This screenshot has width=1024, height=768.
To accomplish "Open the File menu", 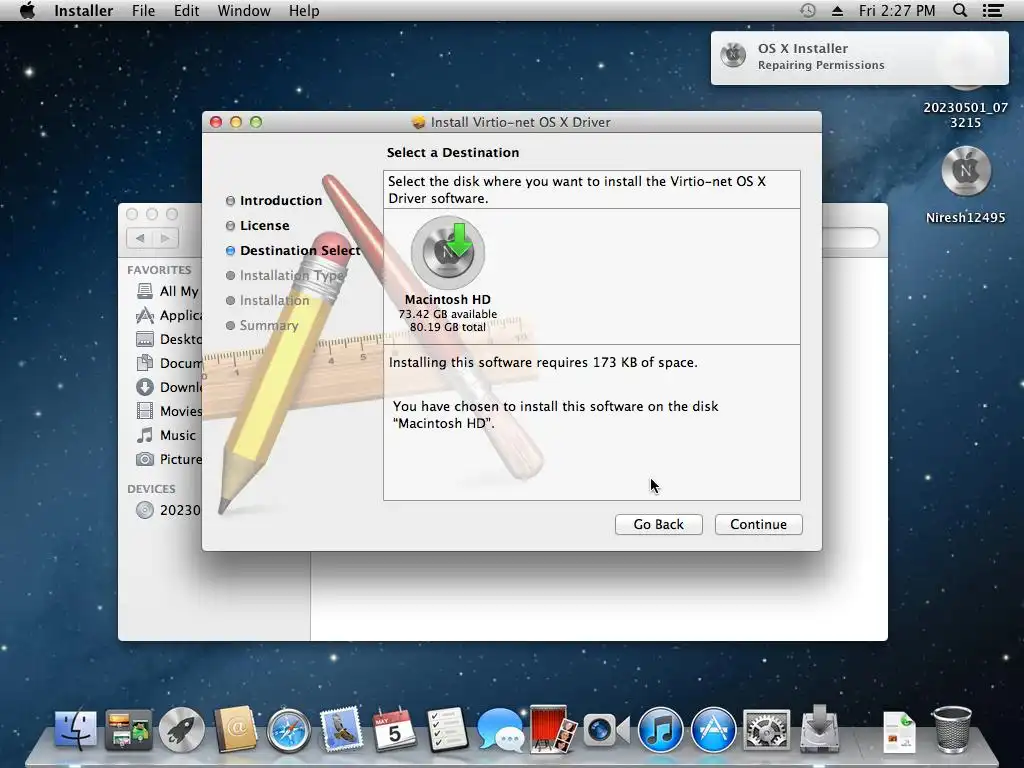I will [143, 10].
